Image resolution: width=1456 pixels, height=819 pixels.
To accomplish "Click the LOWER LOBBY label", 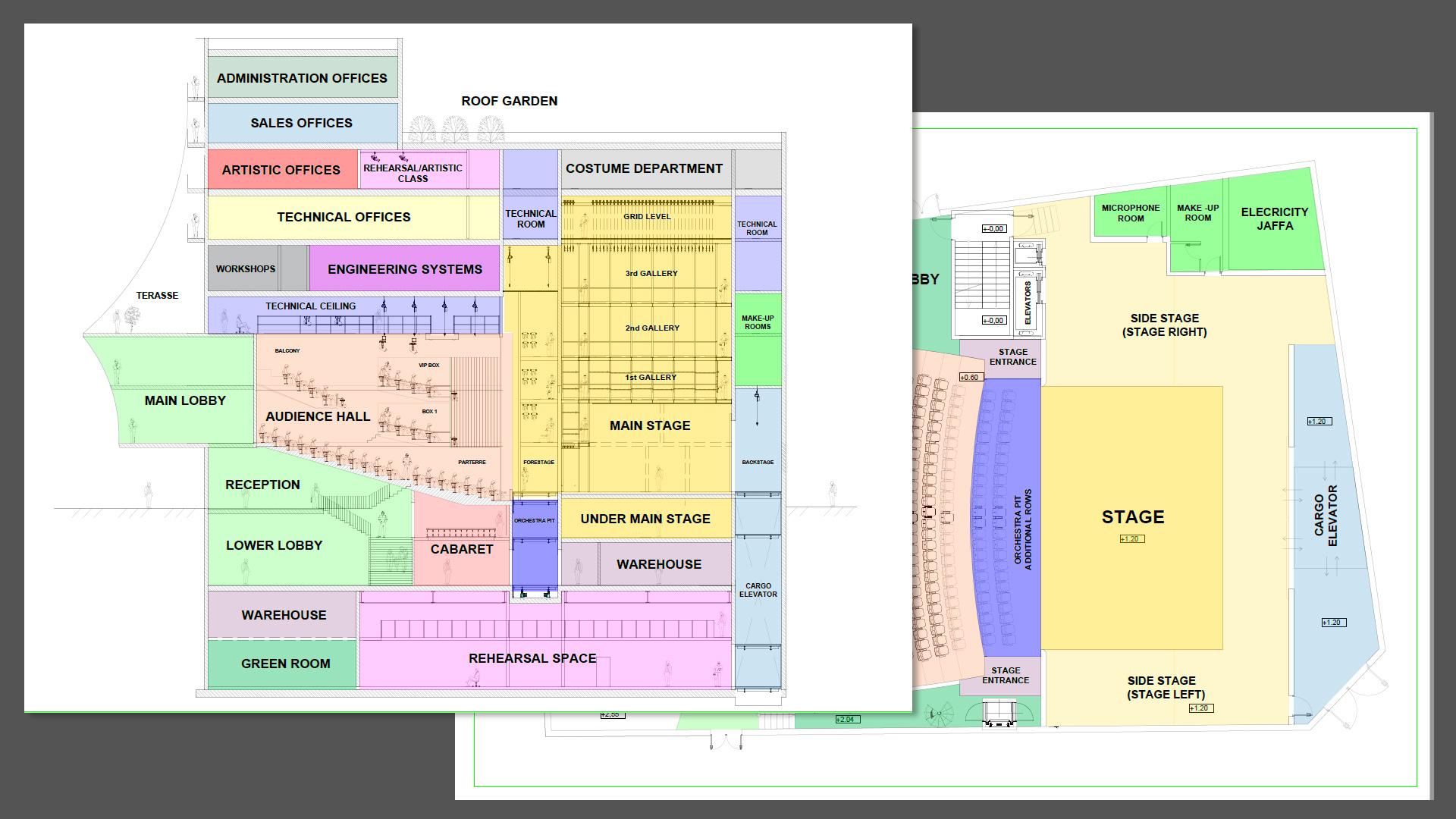I will tap(274, 545).
